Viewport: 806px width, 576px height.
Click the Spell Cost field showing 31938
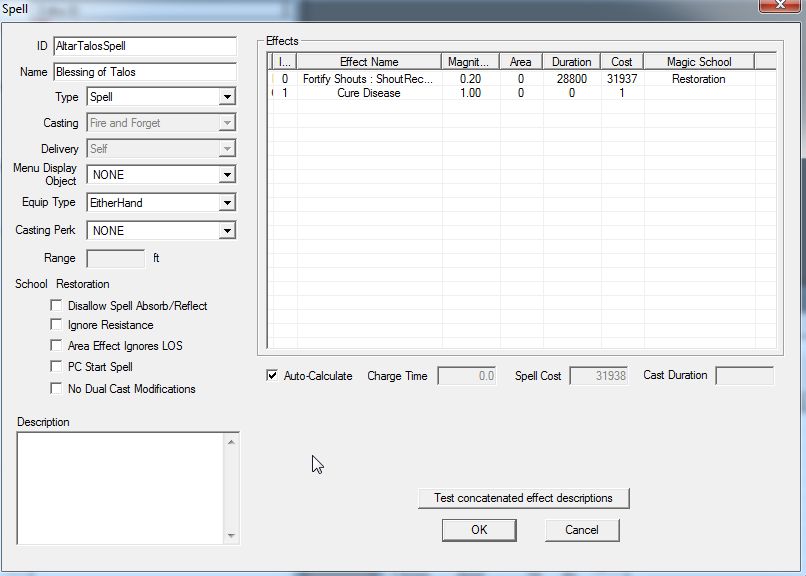pyautogui.click(x=599, y=376)
